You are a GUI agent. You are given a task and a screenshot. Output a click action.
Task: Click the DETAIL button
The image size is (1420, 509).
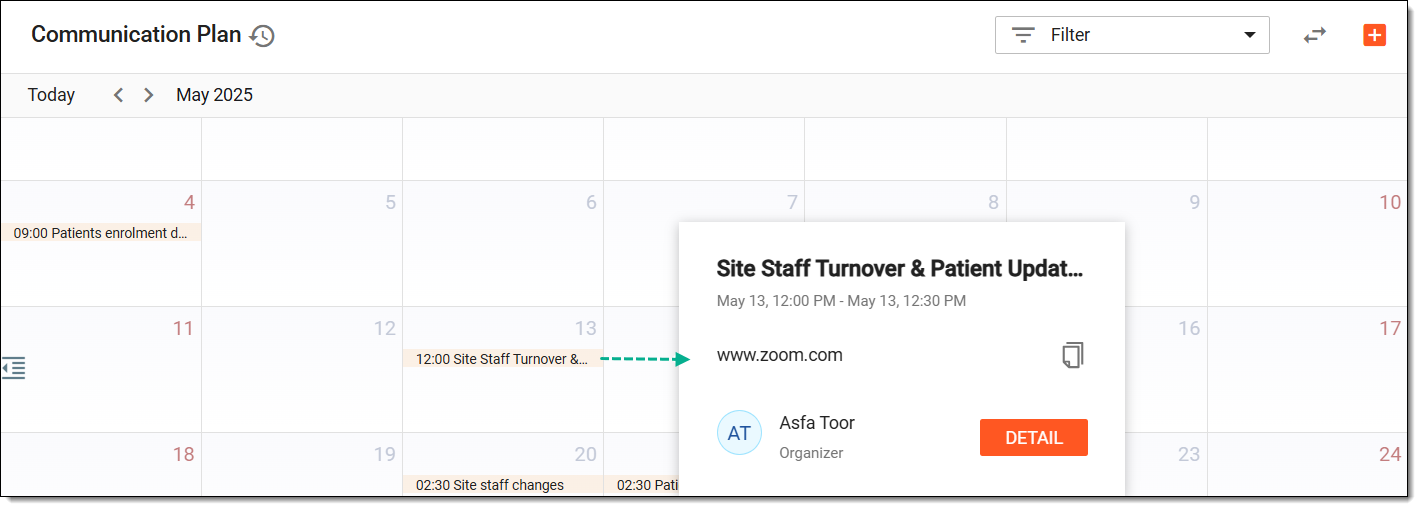coord(1034,438)
